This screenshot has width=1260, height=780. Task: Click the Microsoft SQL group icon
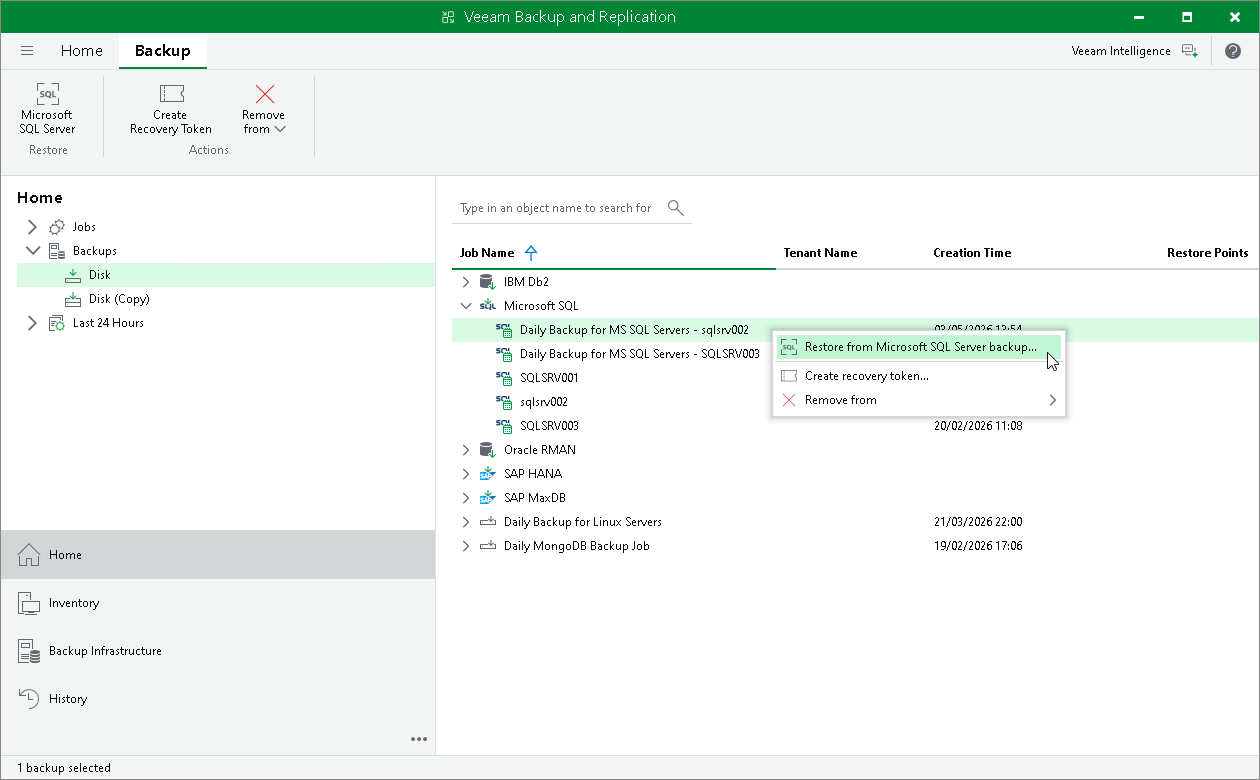(488, 306)
